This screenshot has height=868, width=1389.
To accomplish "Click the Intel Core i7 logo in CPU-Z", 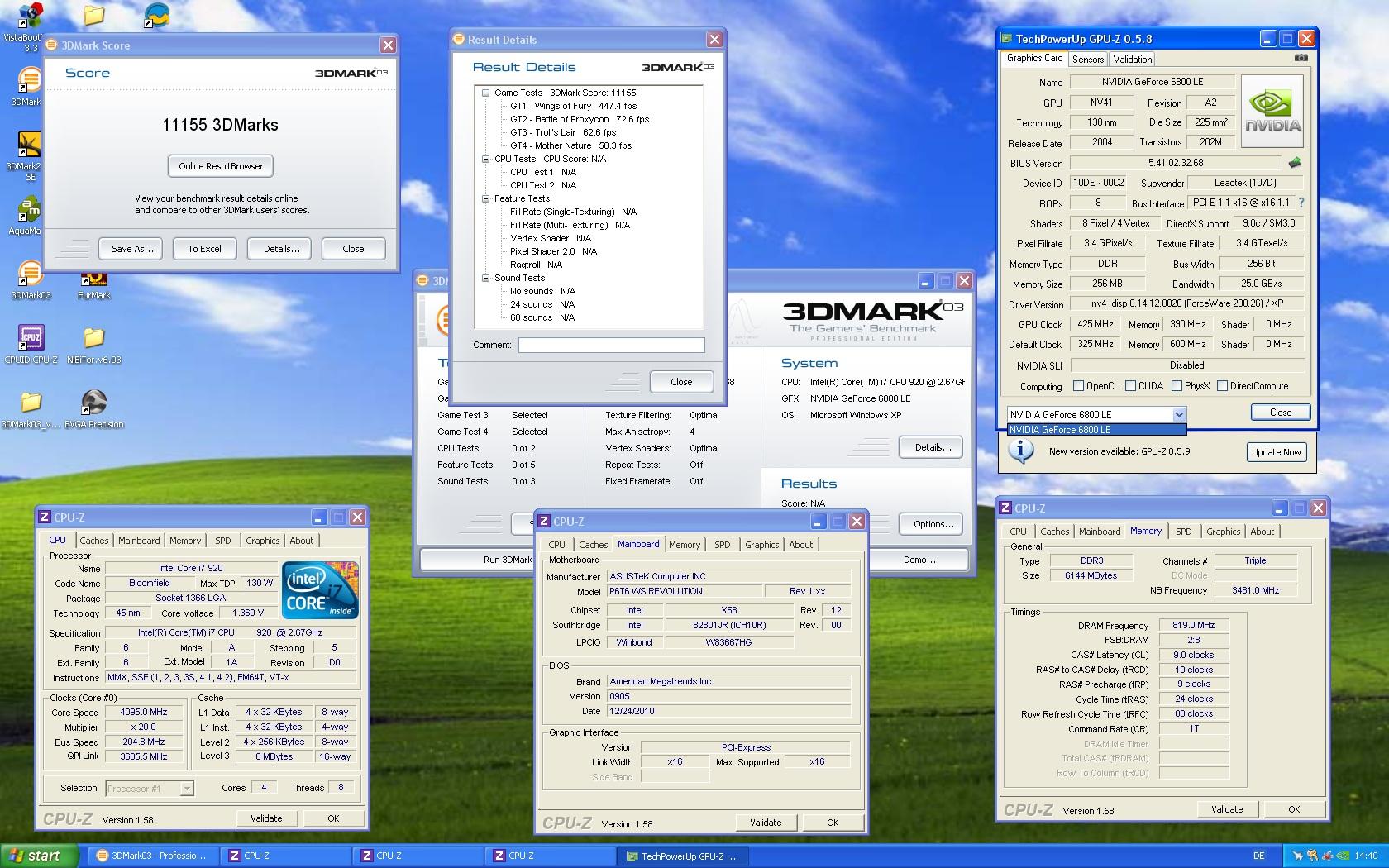I will coord(320,590).
